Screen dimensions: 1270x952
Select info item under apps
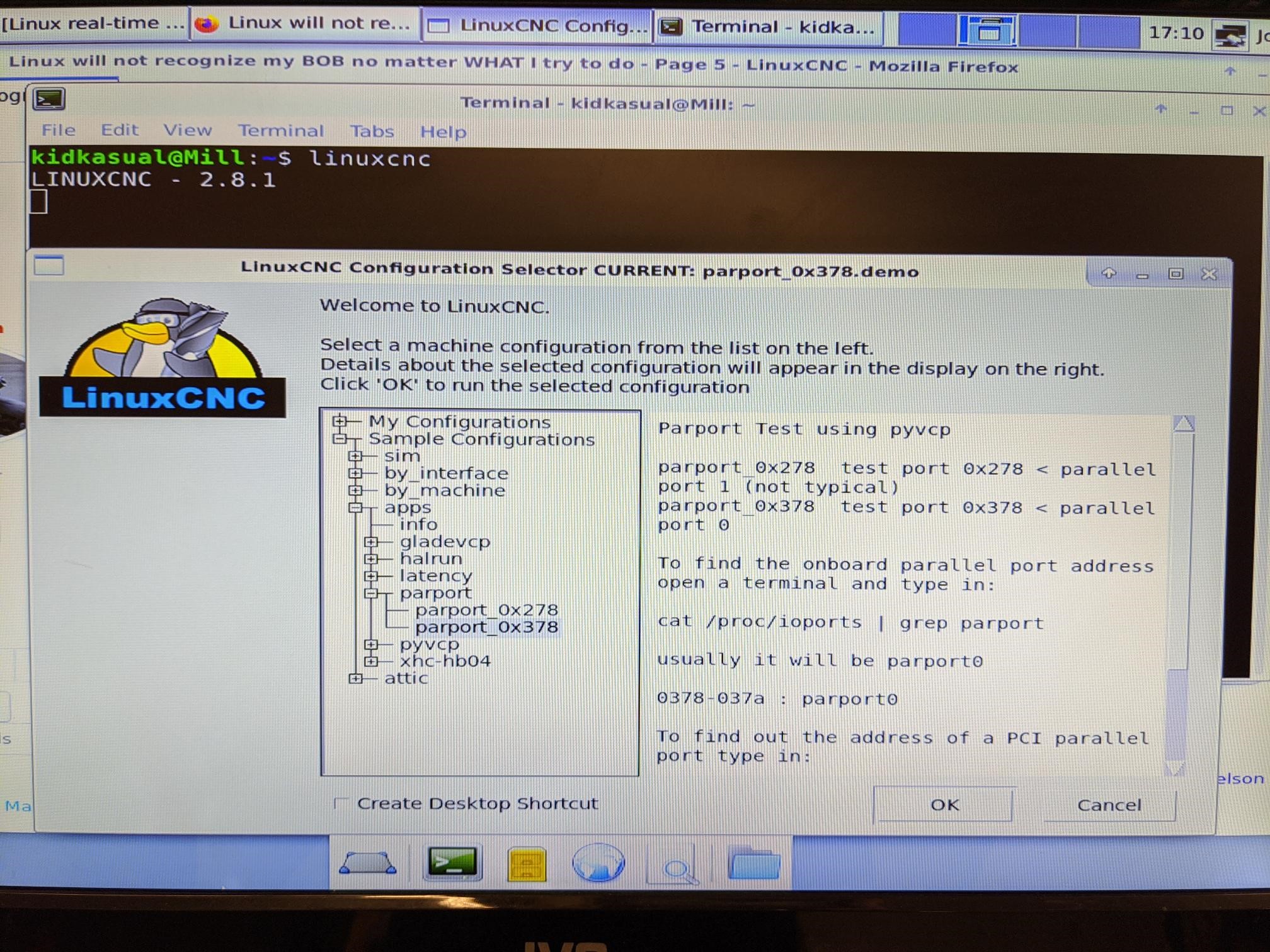(418, 524)
